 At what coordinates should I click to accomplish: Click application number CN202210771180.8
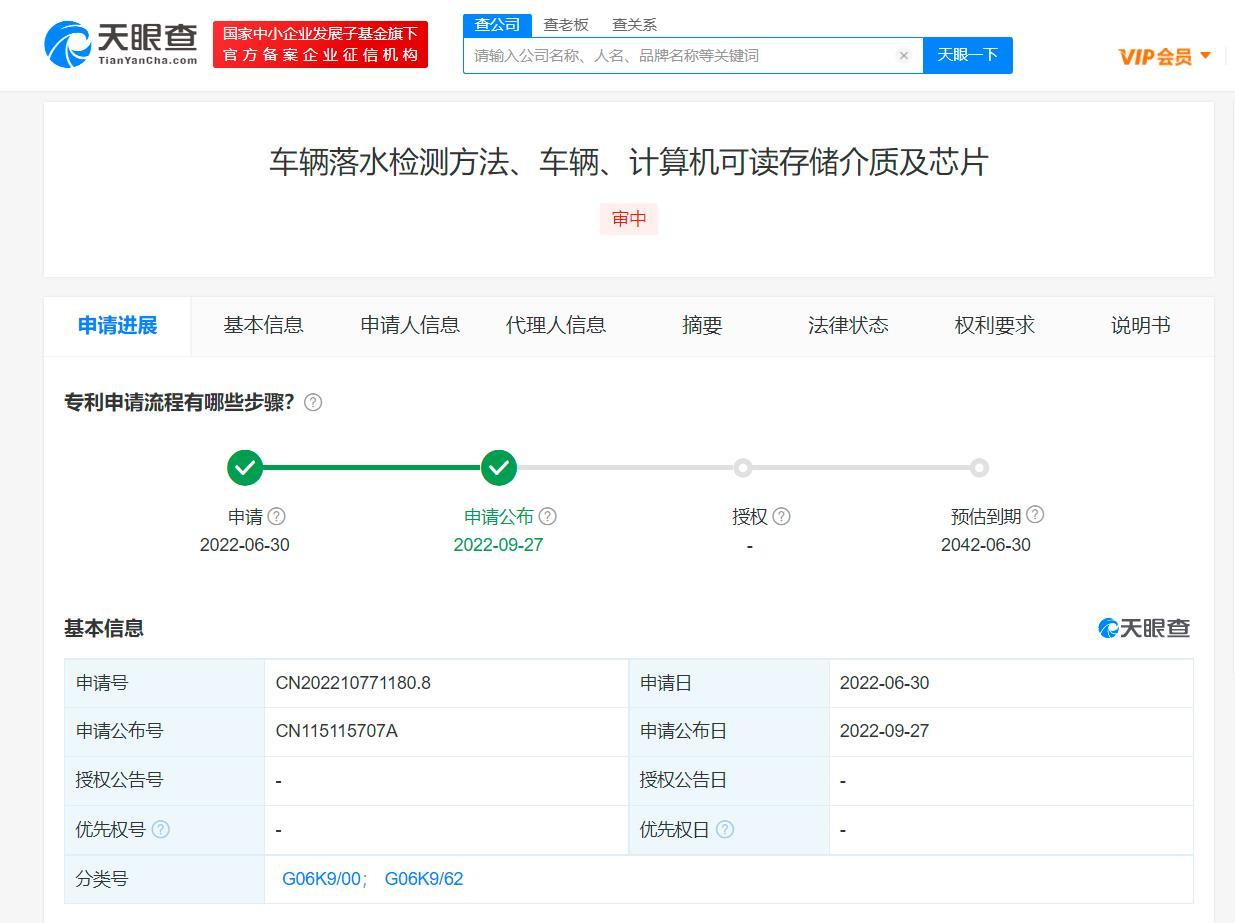[x=353, y=683]
